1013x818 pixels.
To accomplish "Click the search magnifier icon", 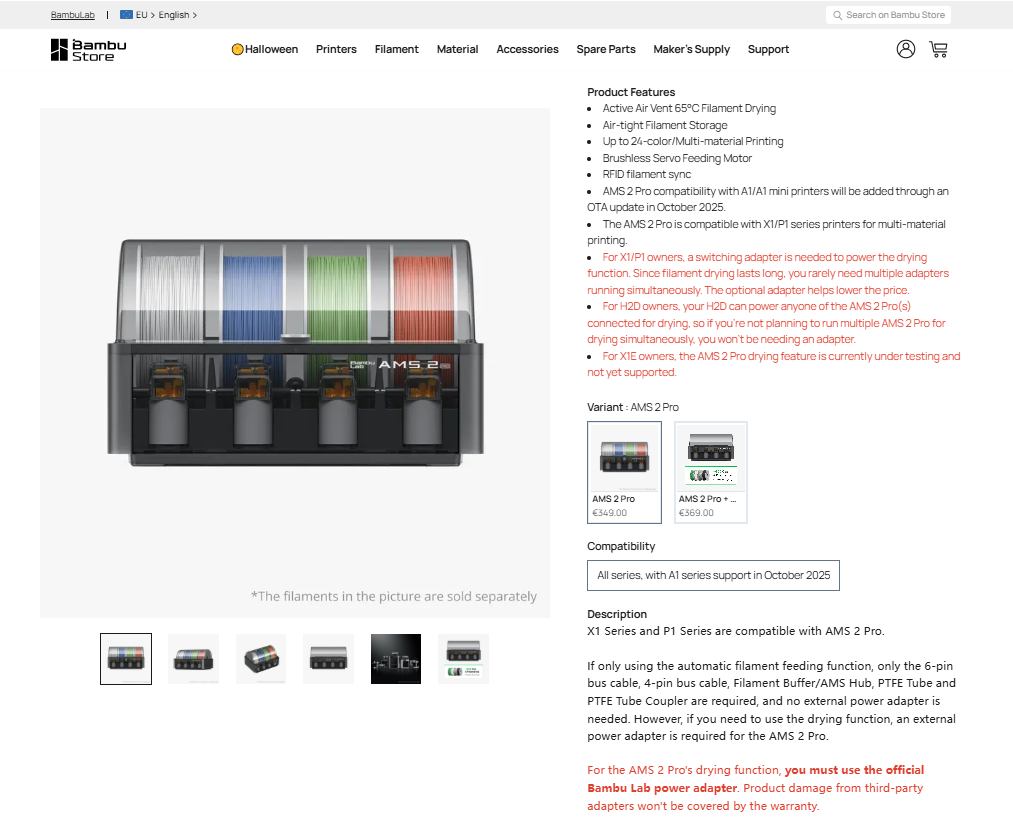I will (x=837, y=15).
